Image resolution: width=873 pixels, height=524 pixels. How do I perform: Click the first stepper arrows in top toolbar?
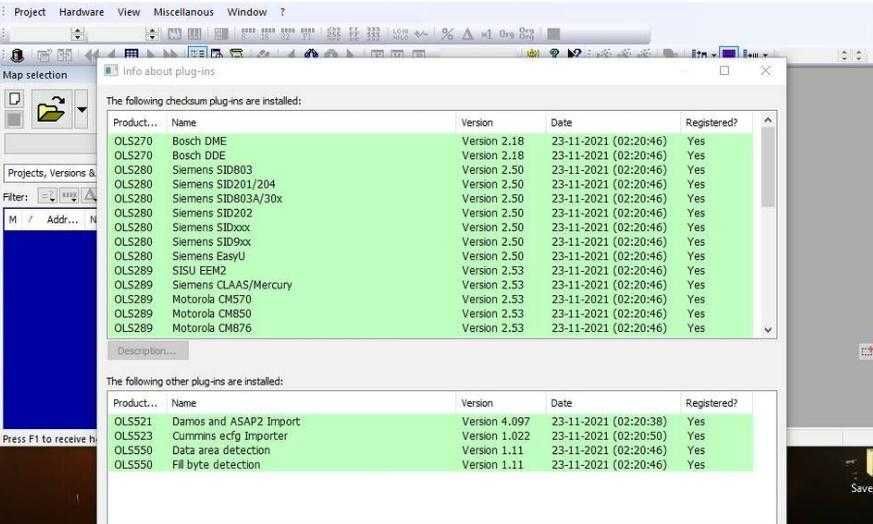coord(77,34)
